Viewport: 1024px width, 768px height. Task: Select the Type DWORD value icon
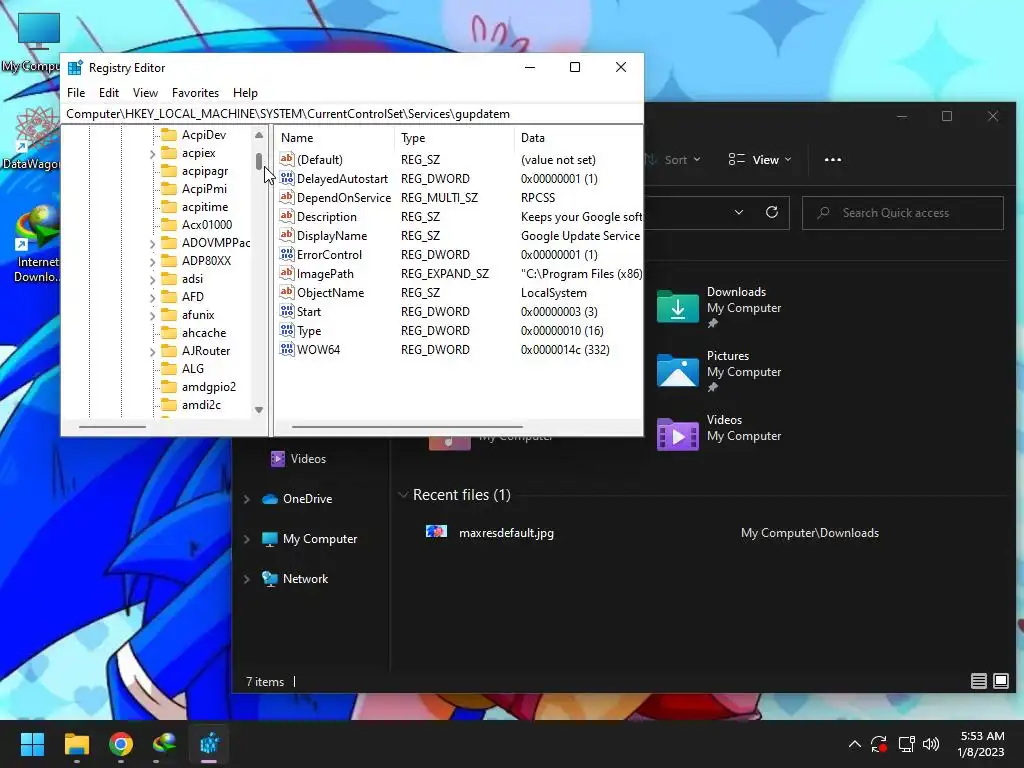(287, 330)
